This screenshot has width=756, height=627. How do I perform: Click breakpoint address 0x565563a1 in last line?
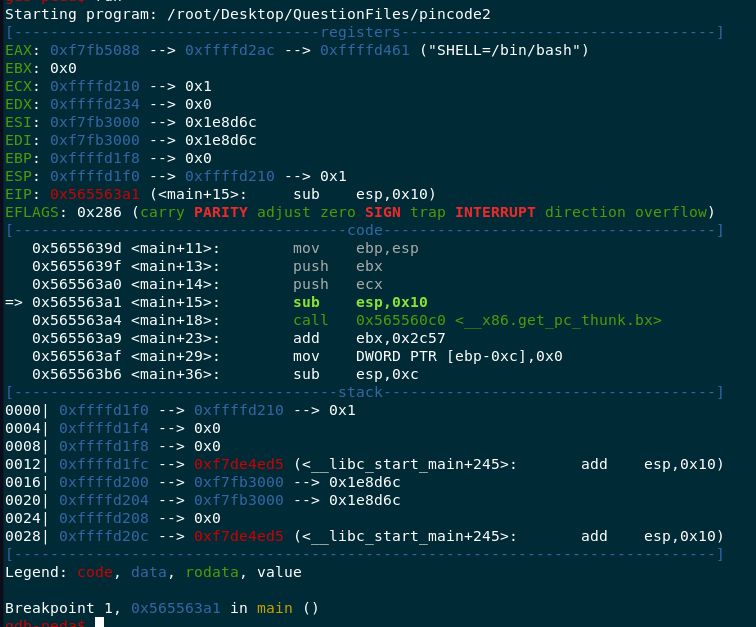click(176, 608)
